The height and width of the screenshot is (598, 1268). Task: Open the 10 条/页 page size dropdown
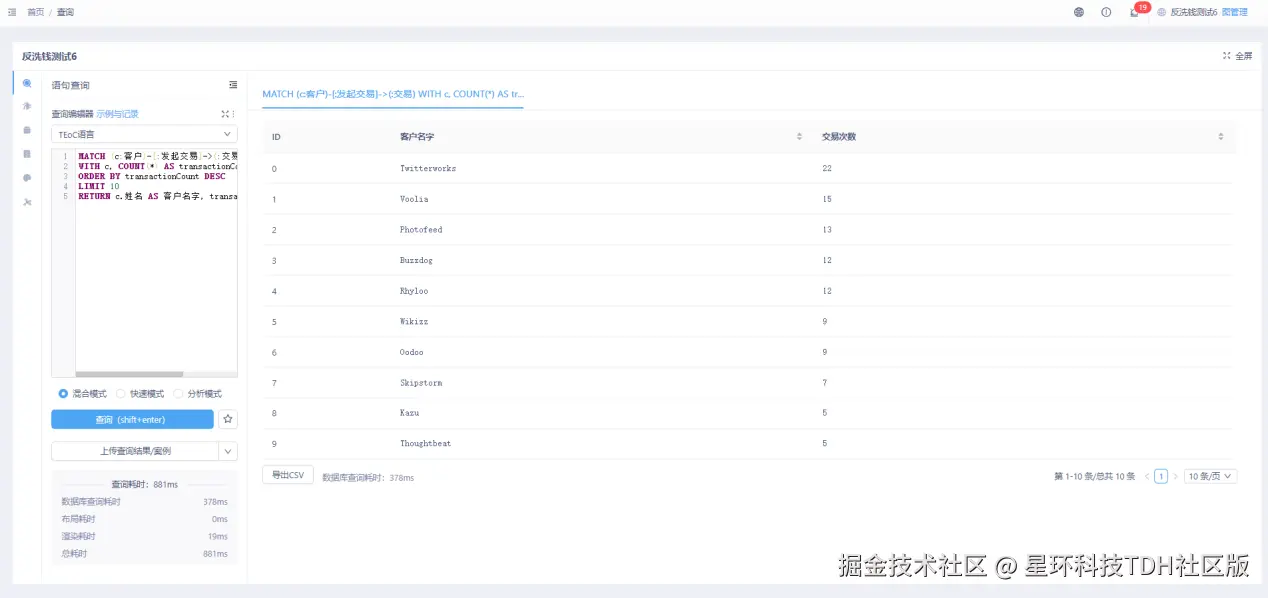click(x=1210, y=477)
